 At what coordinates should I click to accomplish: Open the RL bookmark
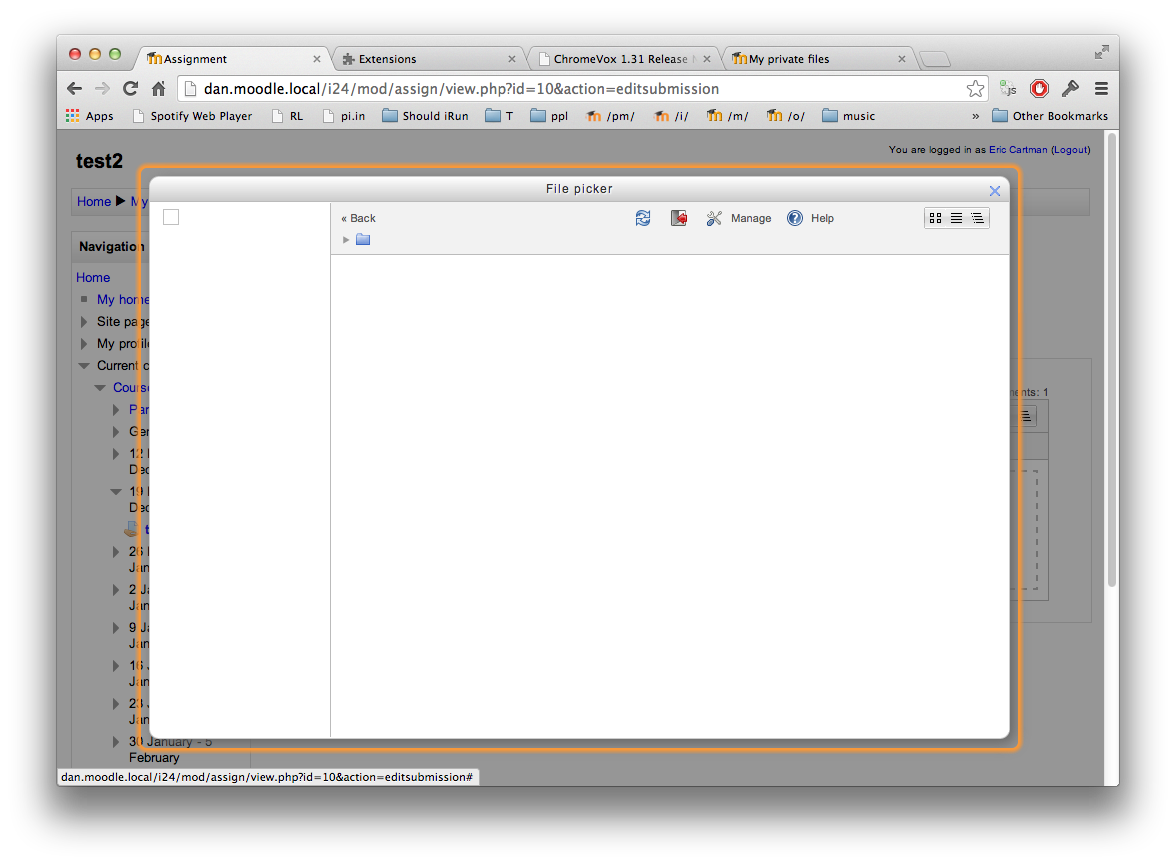[288, 116]
